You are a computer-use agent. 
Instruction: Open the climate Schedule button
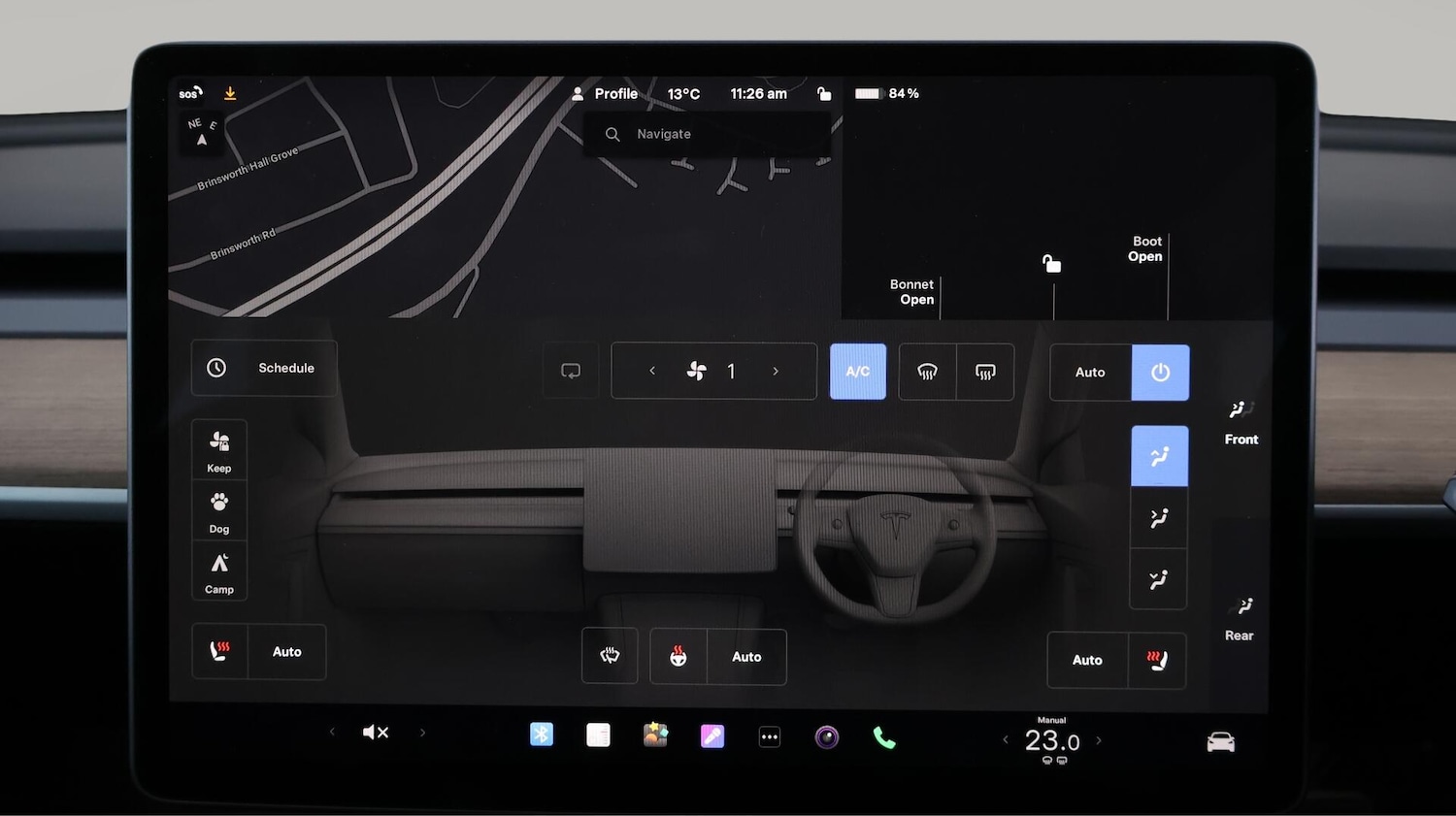tap(264, 368)
